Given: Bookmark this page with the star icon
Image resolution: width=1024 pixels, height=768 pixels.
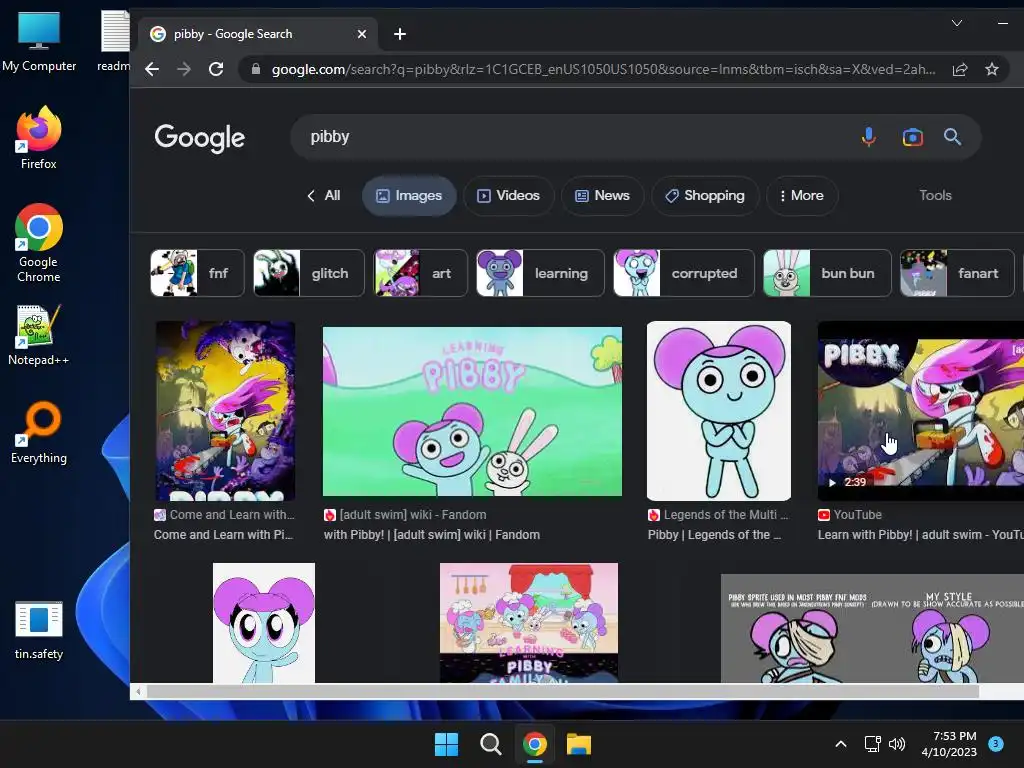Looking at the screenshot, I should pyautogui.click(x=992, y=69).
